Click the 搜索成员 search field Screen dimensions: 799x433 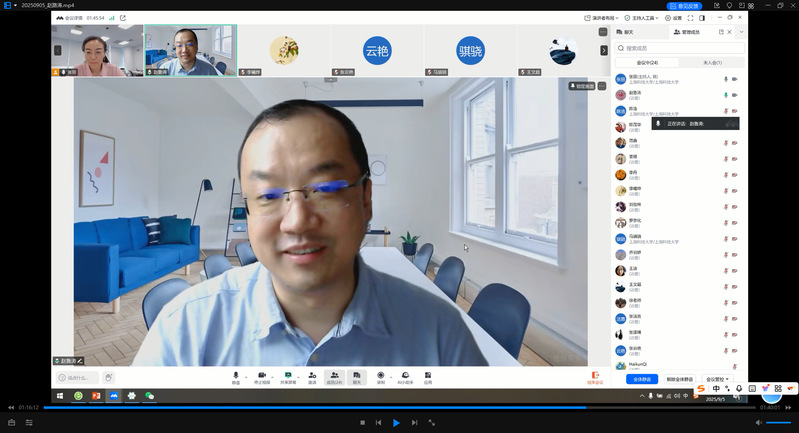pos(680,48)
